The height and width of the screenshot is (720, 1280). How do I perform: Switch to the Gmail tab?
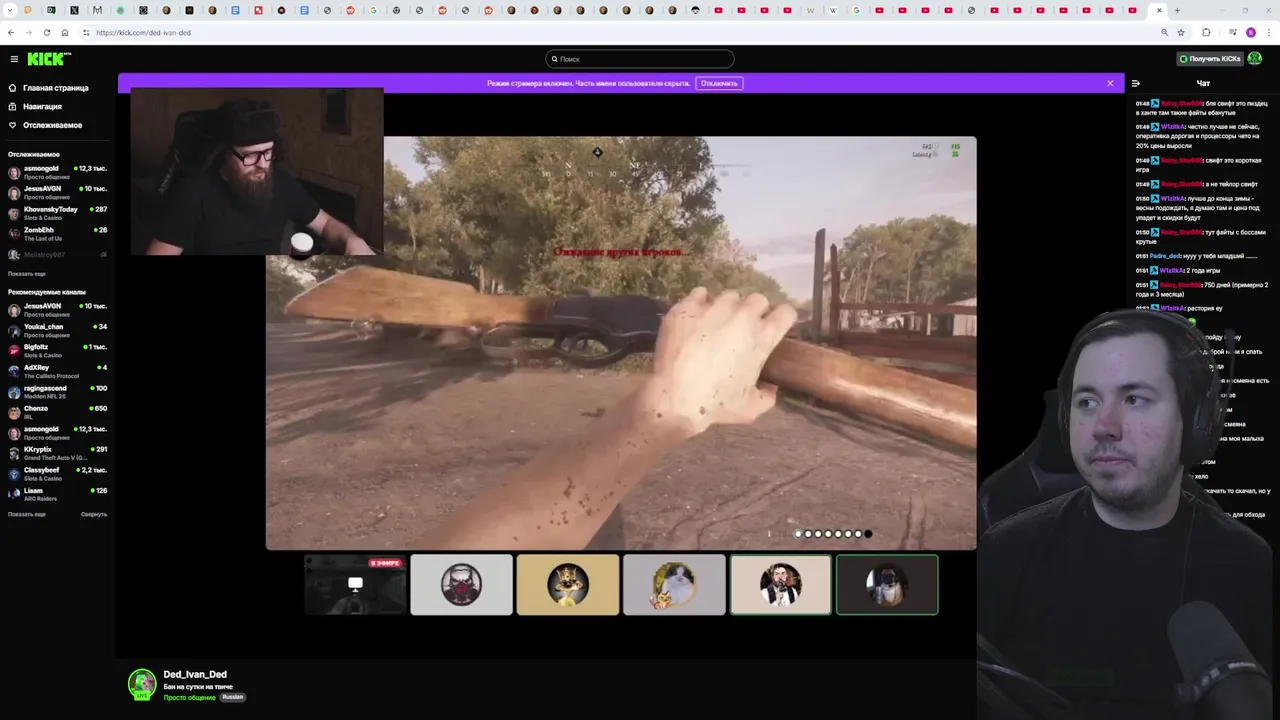click(x=97, y=10)
